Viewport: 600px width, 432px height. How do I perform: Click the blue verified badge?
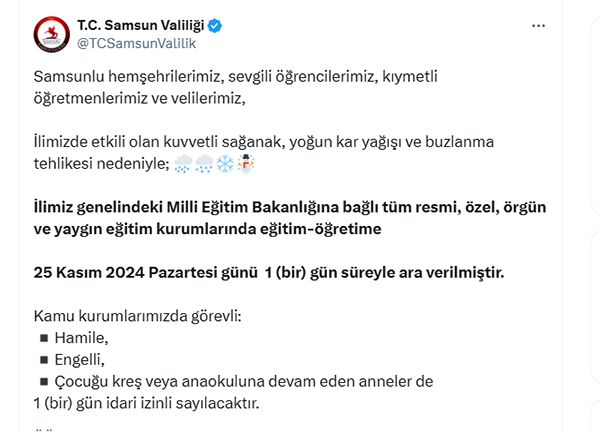(215, 26)
